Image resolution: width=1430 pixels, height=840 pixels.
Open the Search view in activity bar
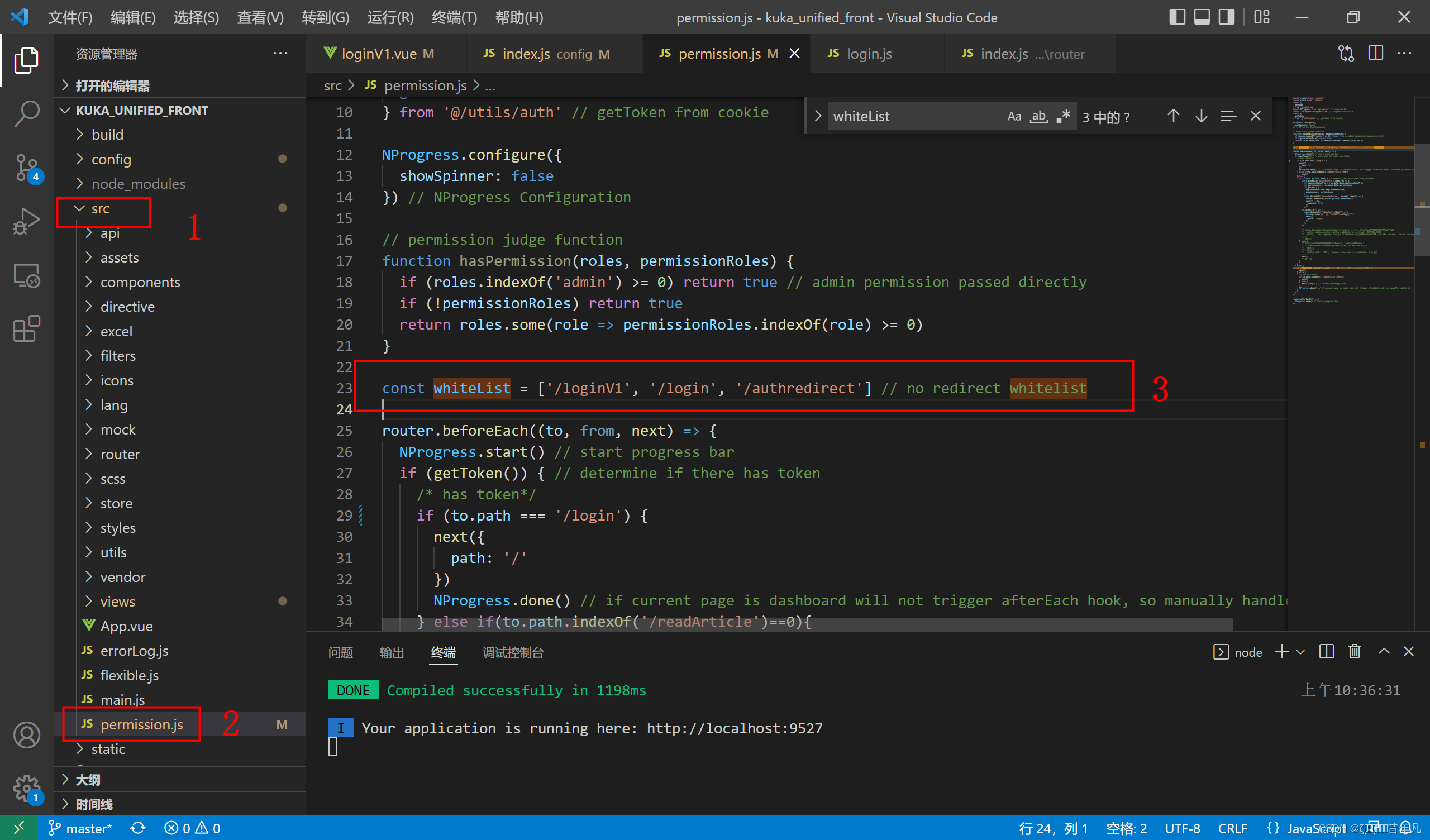click(x=26, y=113)
